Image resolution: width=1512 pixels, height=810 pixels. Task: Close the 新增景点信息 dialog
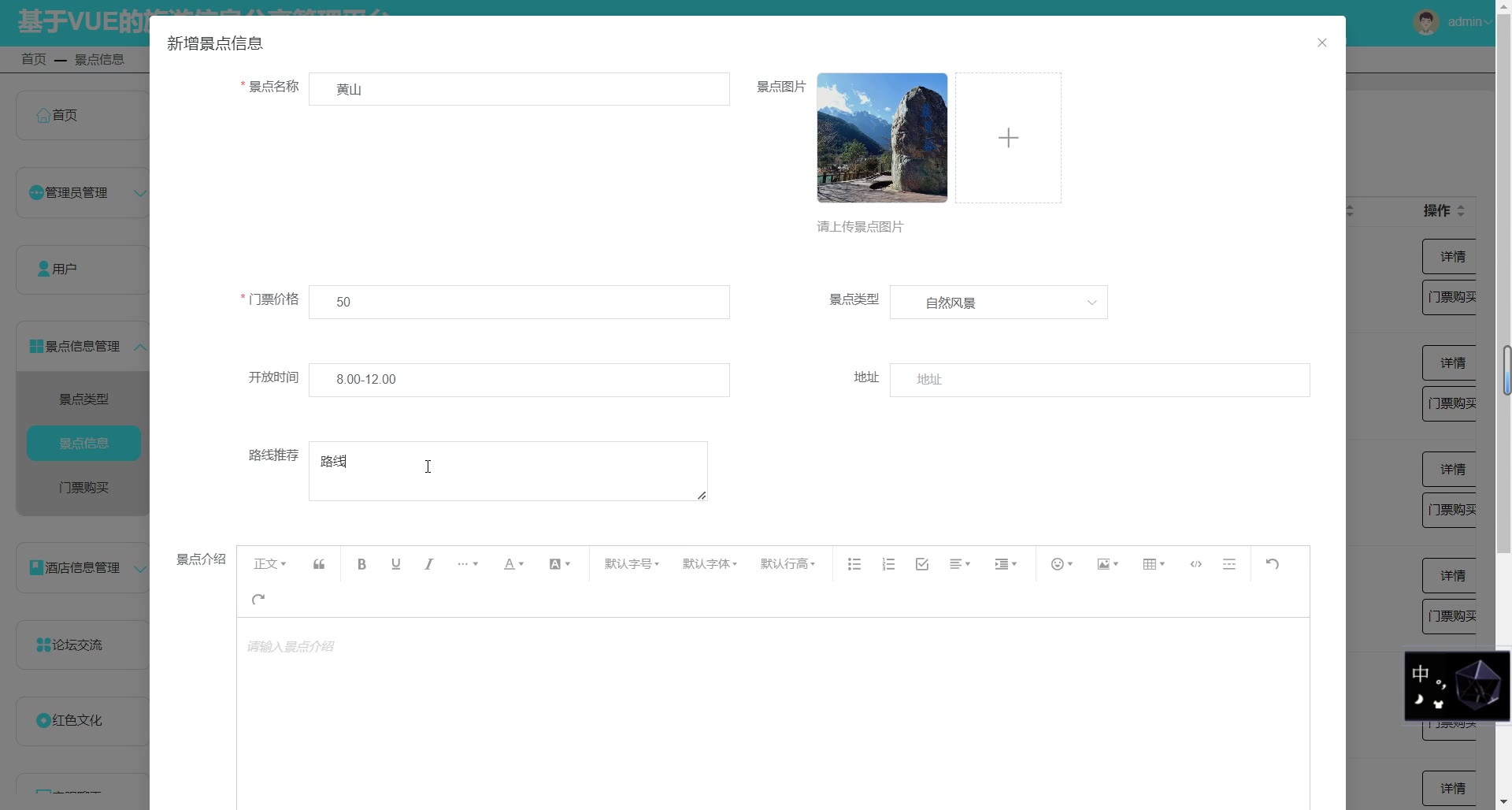pos(1322,43)
